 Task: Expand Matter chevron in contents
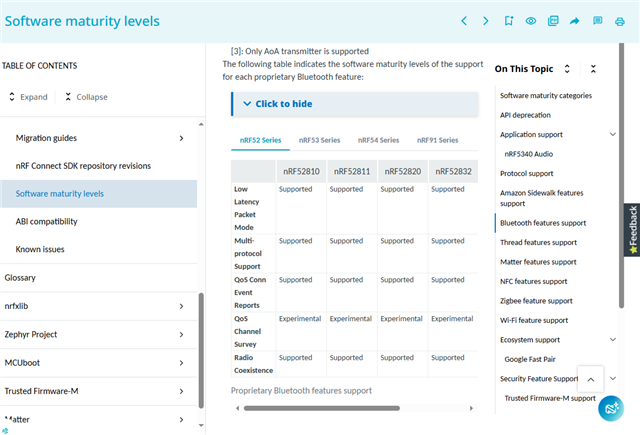click(181, 419)
